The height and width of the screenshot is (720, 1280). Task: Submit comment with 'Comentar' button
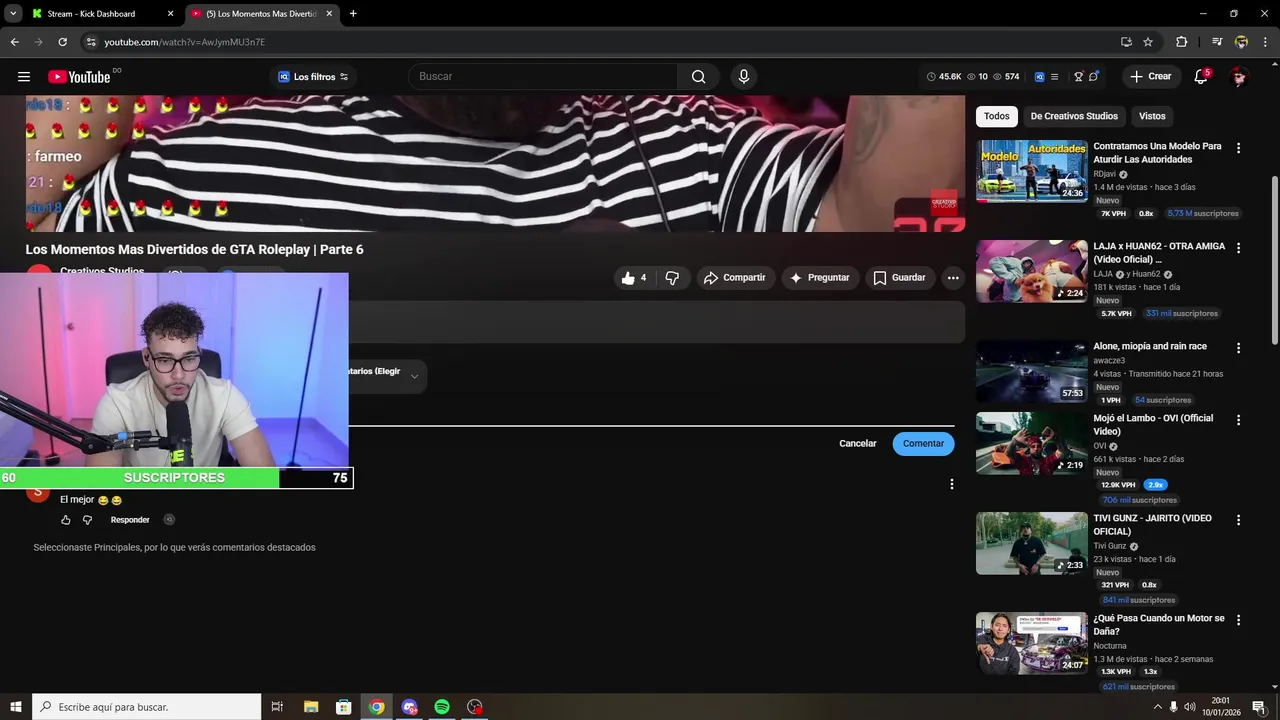(x=923, y=444)
